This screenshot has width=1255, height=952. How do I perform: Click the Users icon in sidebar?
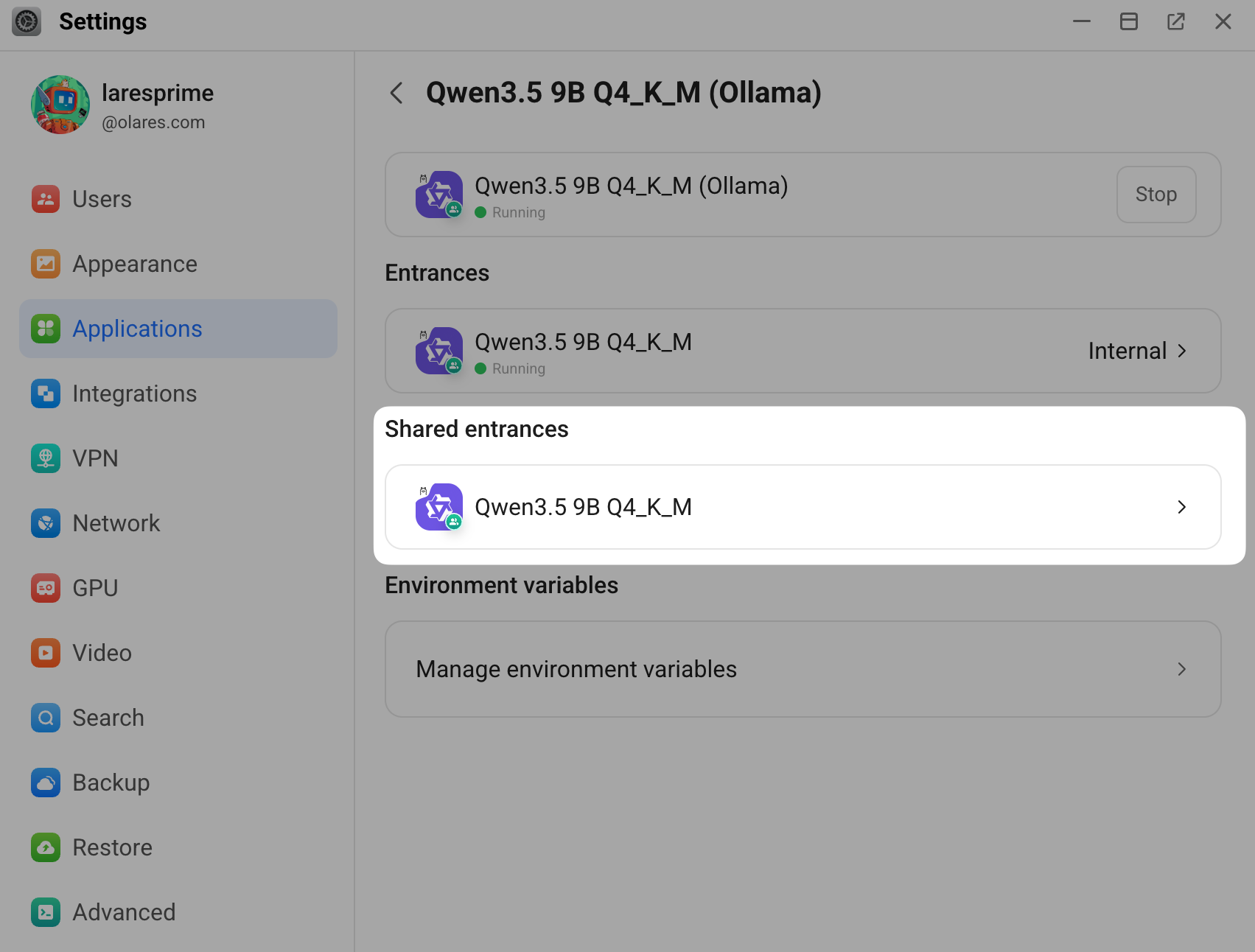pos(46,199)
